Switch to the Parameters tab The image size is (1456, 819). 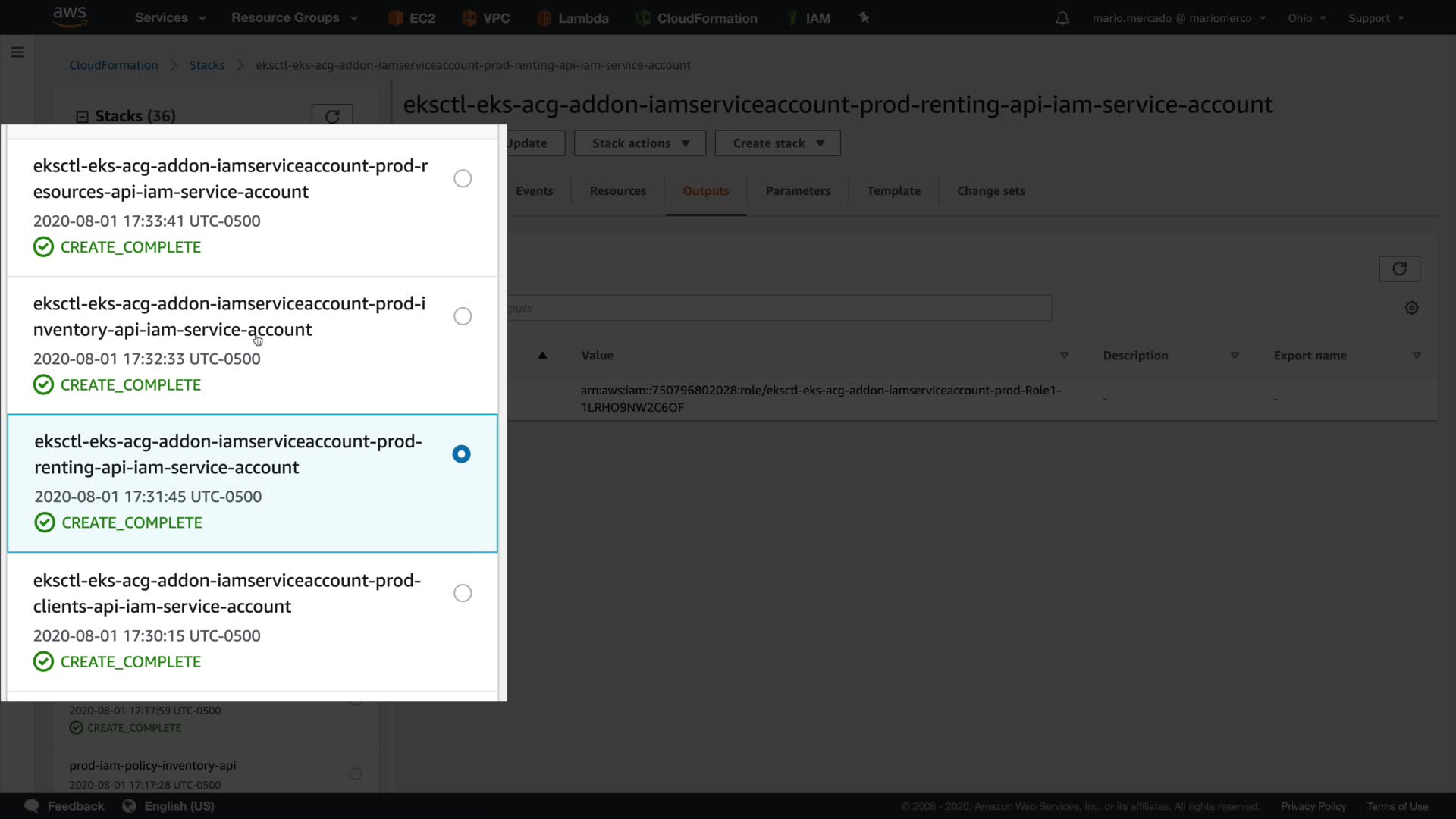coord(798,191)
